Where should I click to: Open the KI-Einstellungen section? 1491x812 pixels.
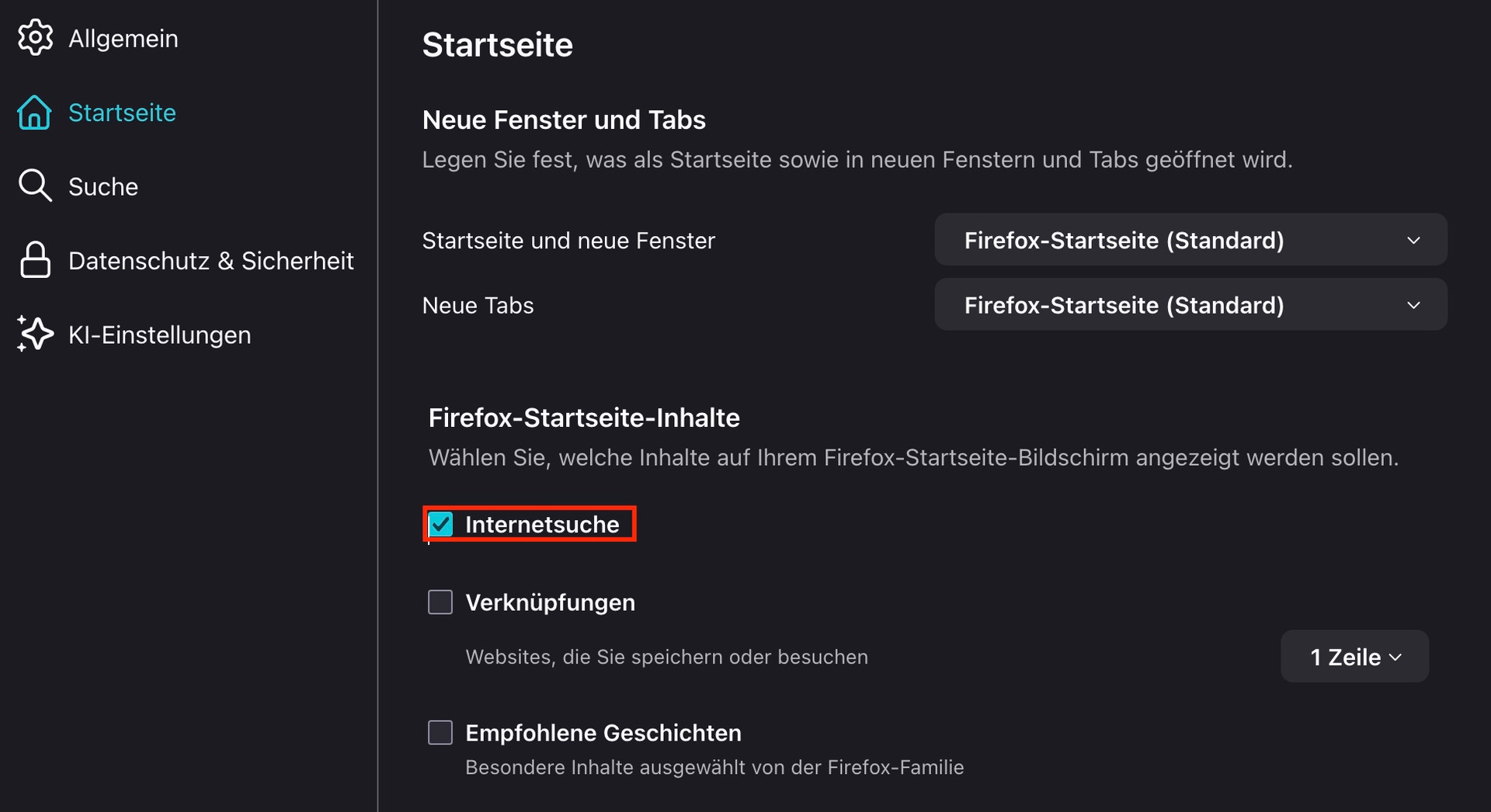point(159,335)
